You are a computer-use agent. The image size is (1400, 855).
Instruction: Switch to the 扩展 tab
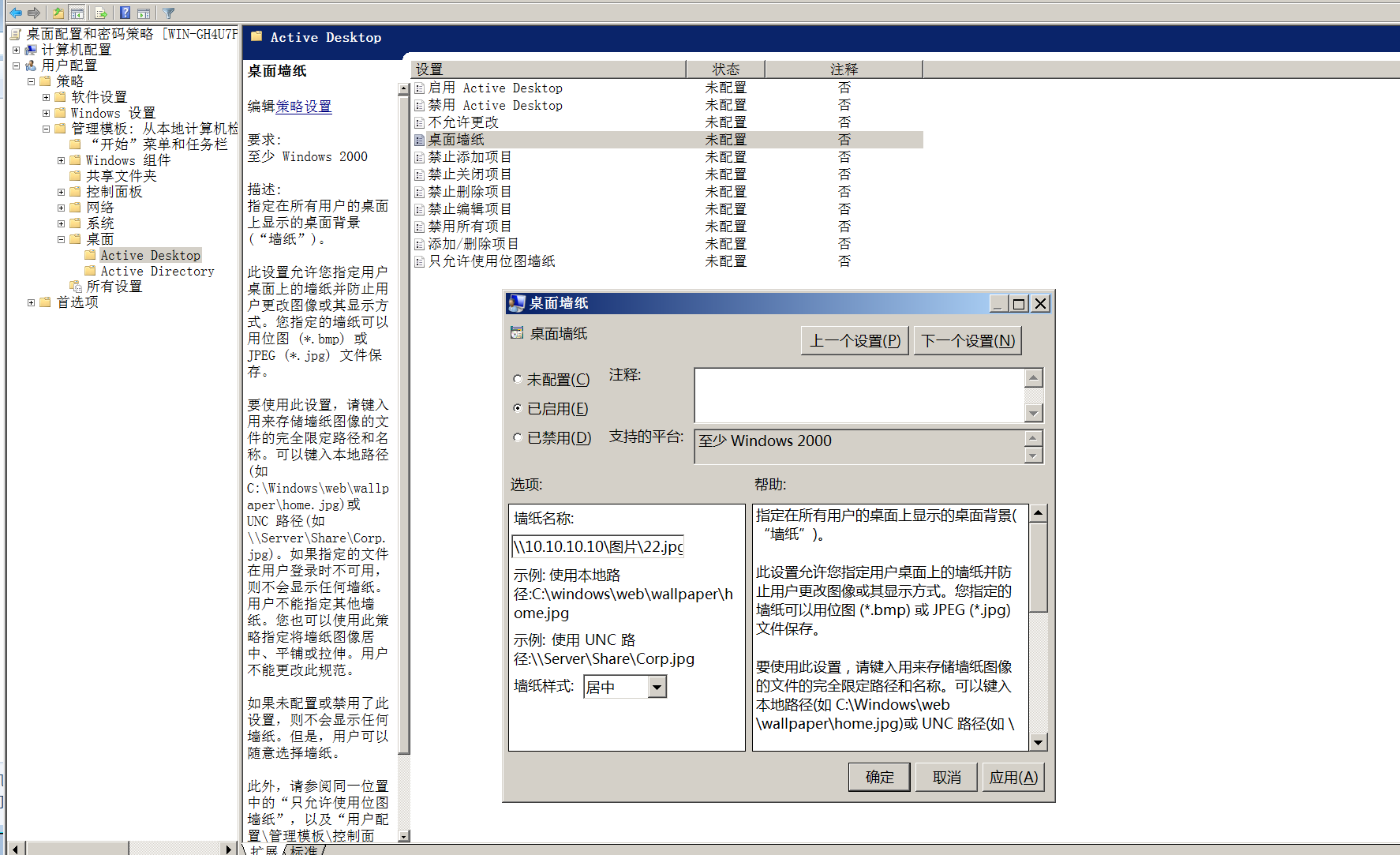coord(264,850)
